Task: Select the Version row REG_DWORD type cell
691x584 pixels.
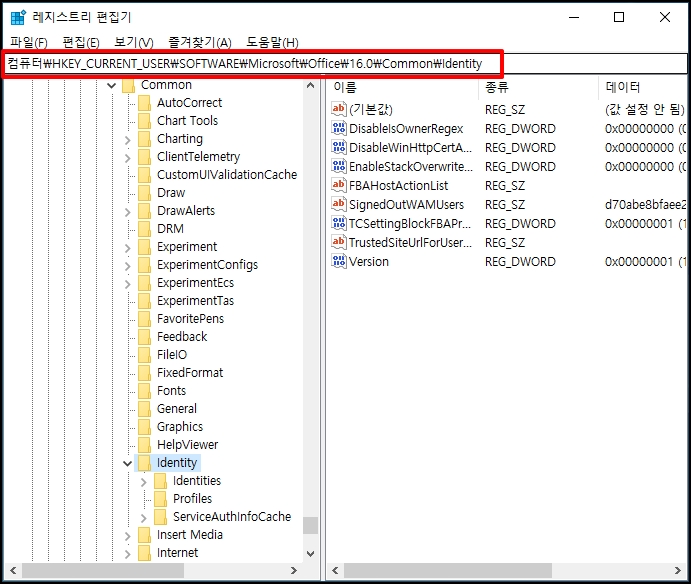Action: pyautogui.click(x=520, y=262)
